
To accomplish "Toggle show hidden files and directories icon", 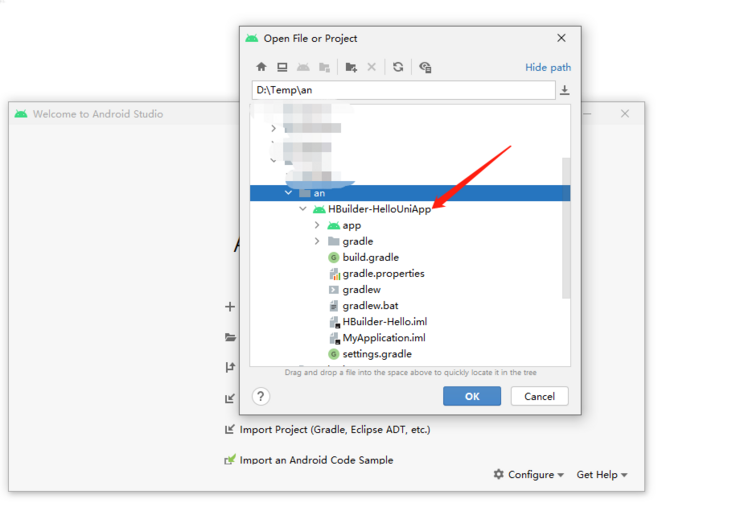I will (425, 67).
